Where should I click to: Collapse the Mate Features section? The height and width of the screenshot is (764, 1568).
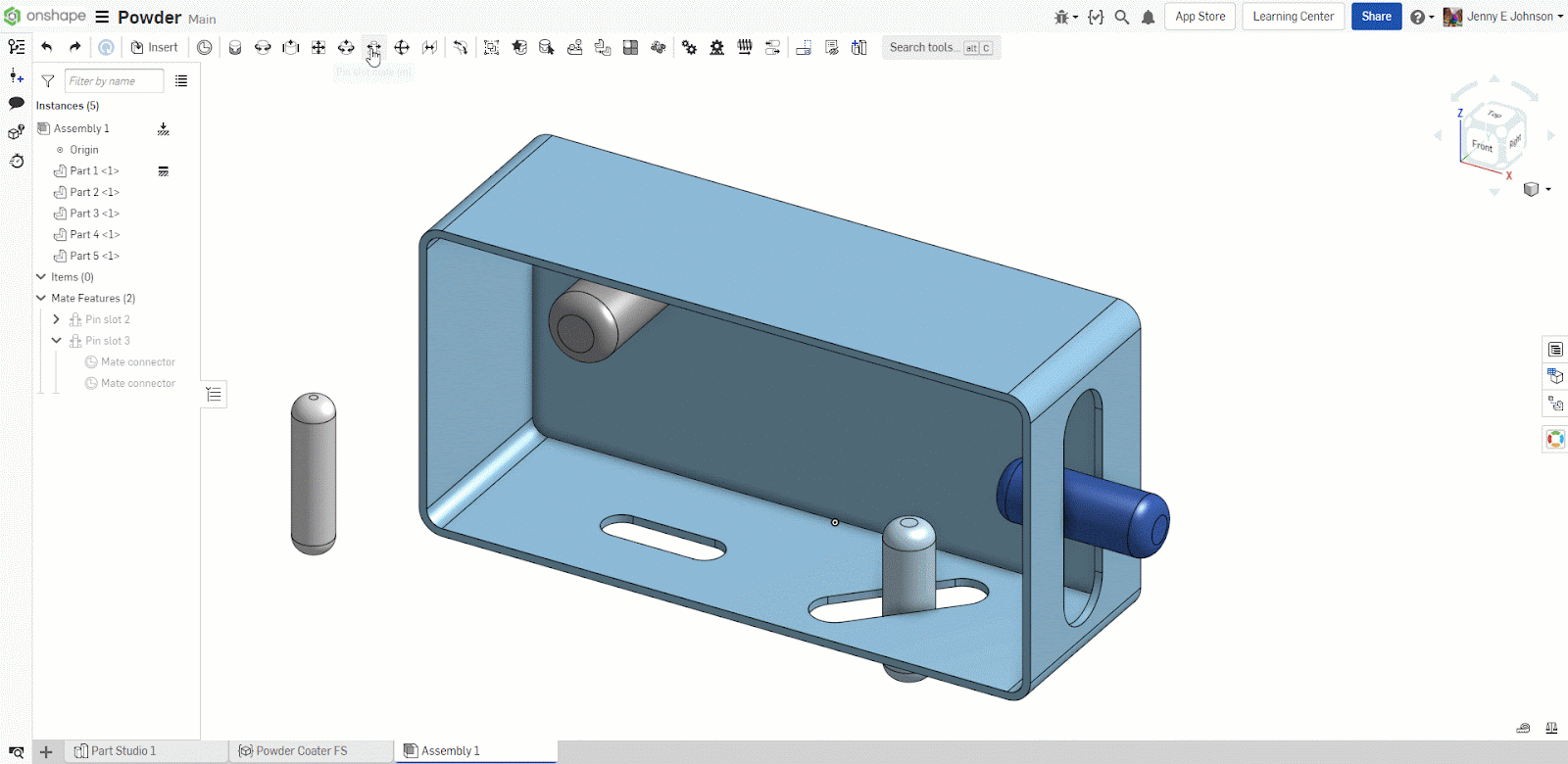(41, 299)
